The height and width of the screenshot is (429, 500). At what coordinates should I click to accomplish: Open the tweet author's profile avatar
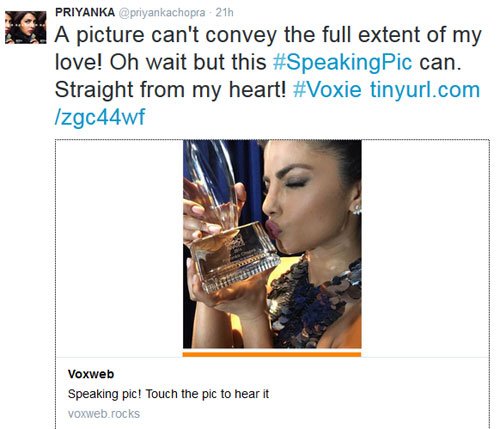26,27
